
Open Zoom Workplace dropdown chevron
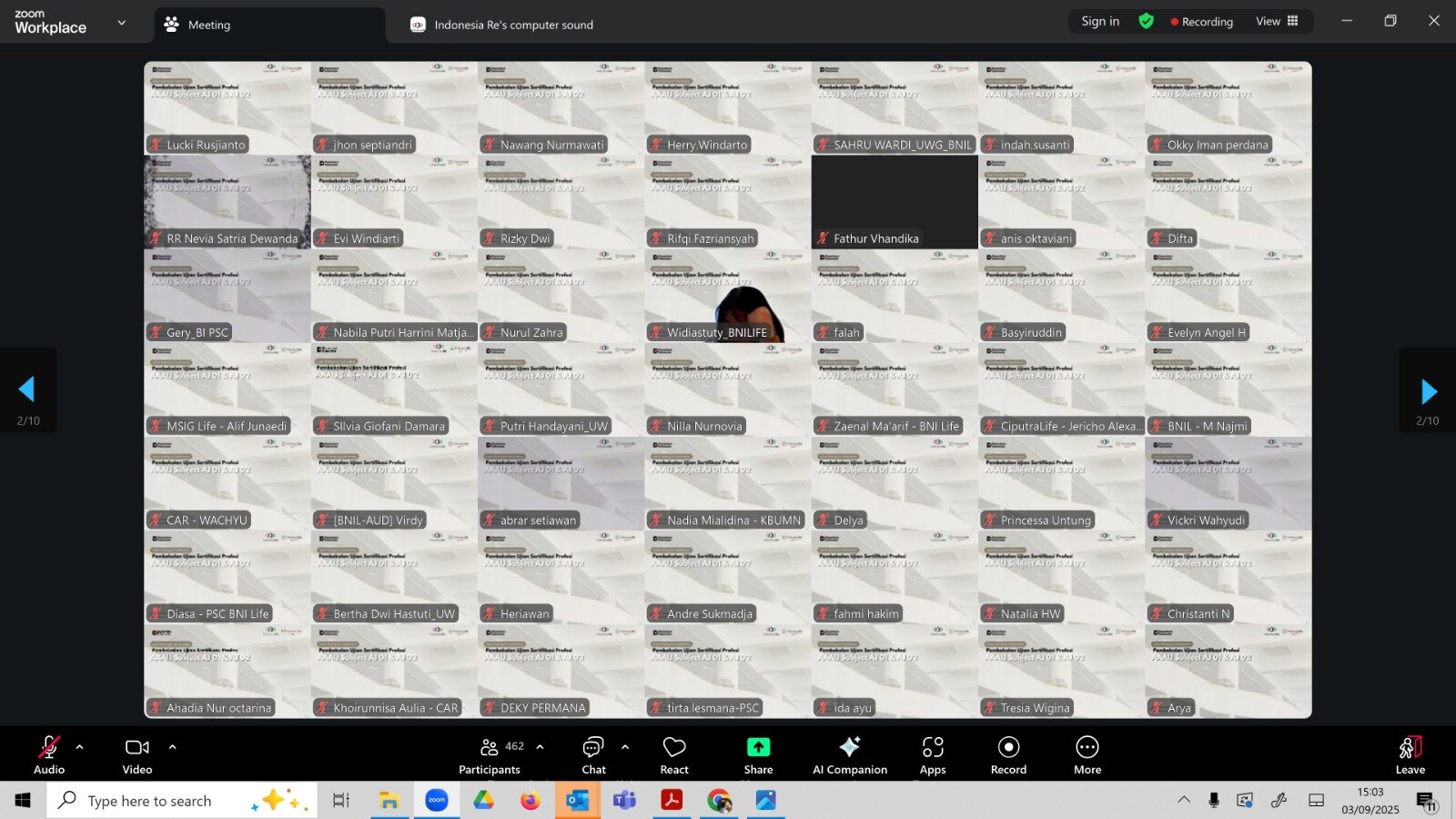(x=122, y=23)
